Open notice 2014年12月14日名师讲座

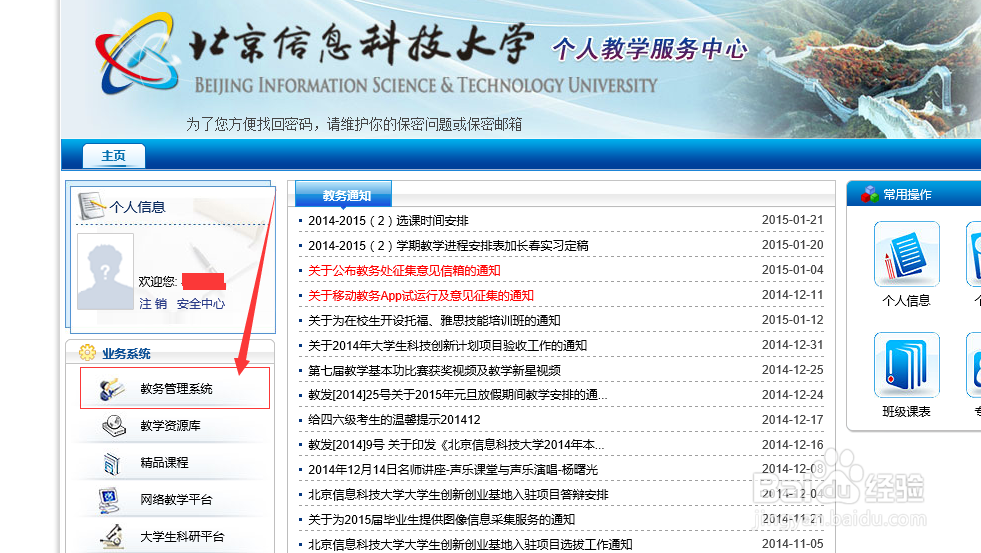tap(453, 470)
